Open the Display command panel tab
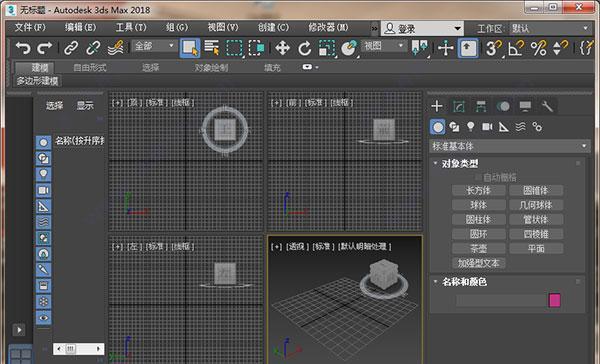The image size is (600, 364). tap(525, 106)
